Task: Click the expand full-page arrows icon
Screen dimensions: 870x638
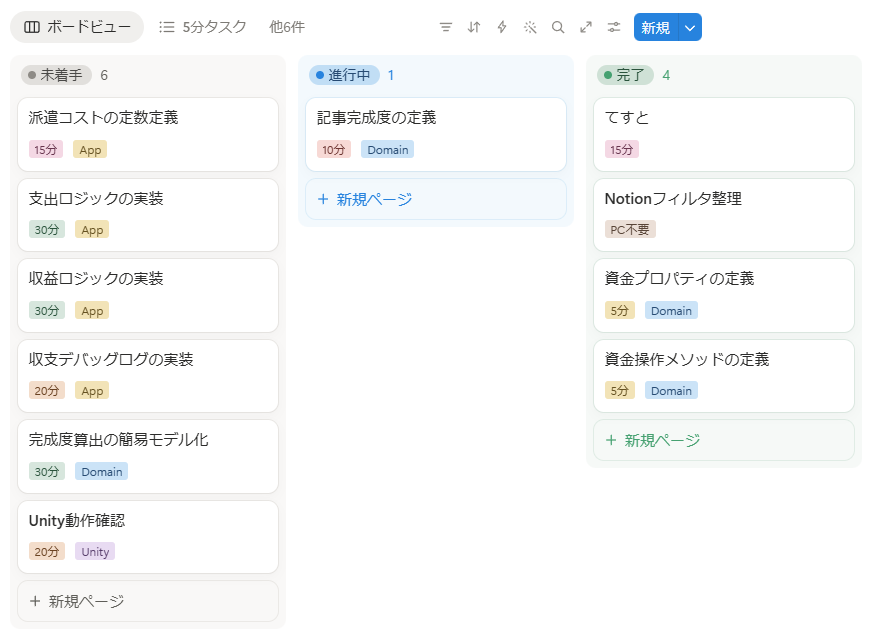Action: point(586,27)
